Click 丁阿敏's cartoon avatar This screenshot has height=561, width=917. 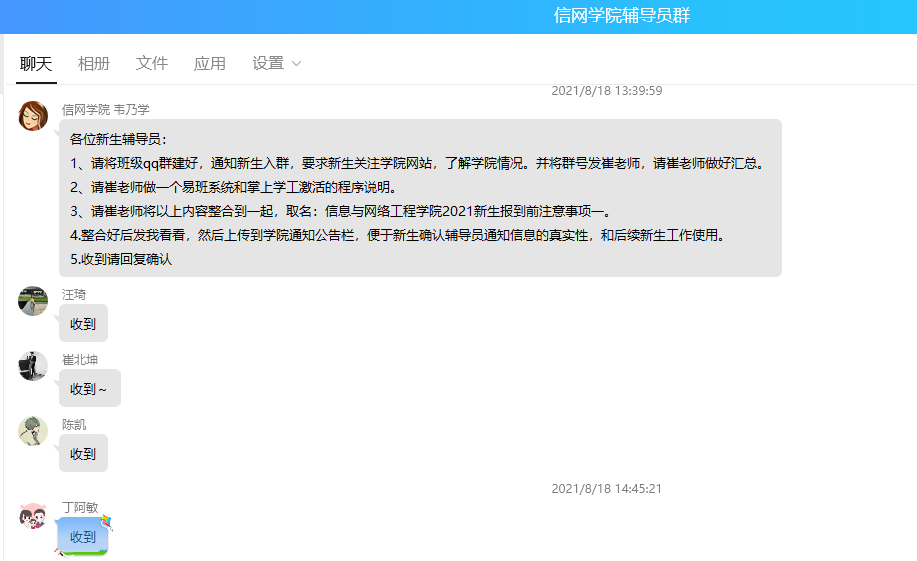click(x=33, y=516)
